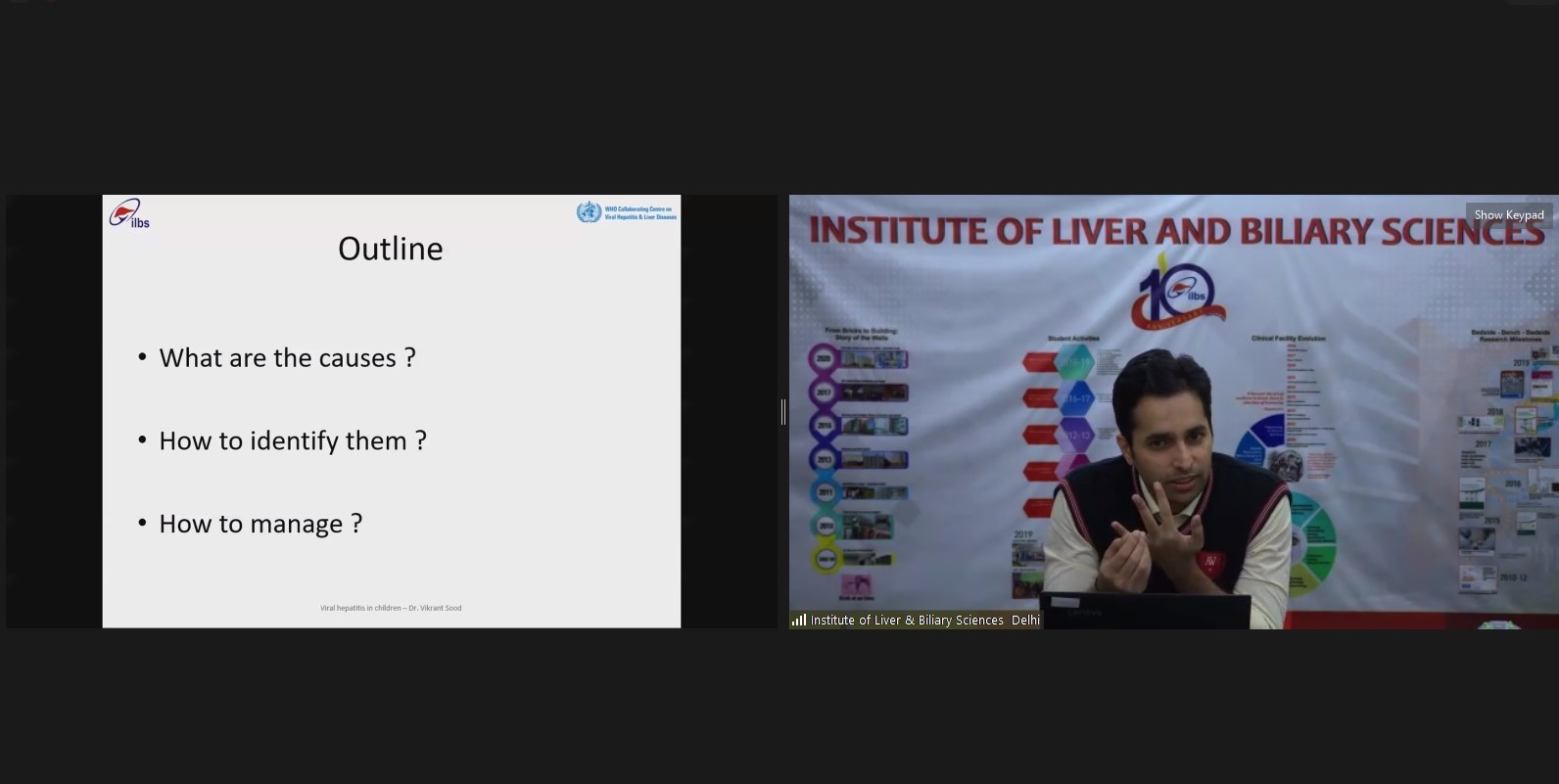Screen dimensions: 1559x784
Task: Select the shared presentation slide panel
Action: click(392, 412)
